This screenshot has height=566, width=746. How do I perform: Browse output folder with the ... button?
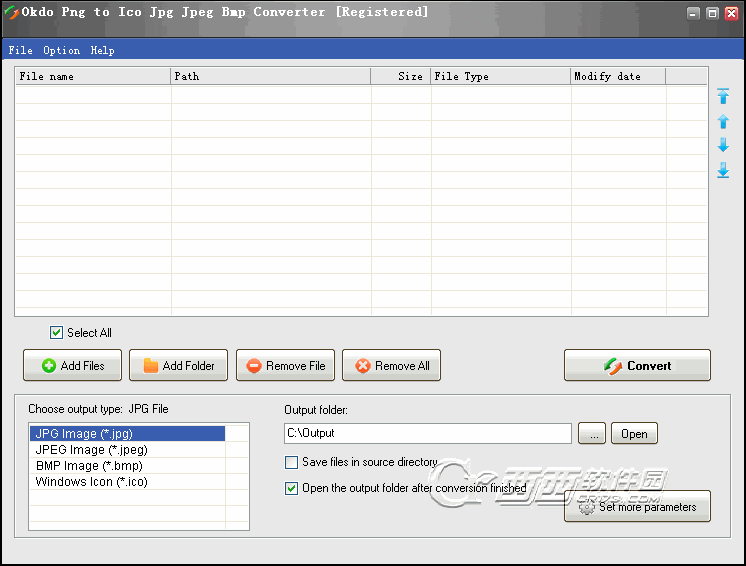pos(592,433)
